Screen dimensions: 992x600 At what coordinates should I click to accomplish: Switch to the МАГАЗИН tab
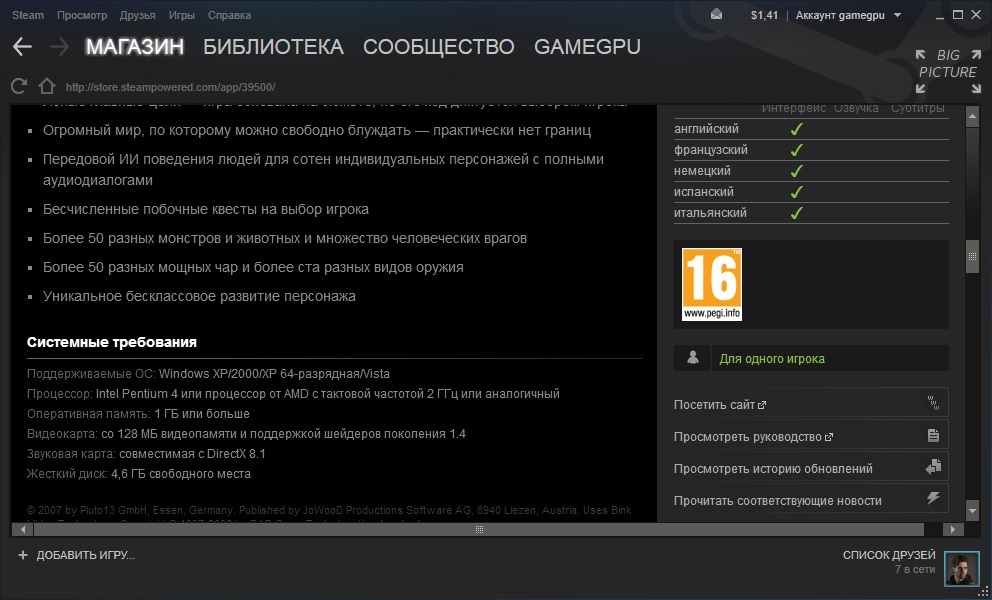(x=135, y=46)
